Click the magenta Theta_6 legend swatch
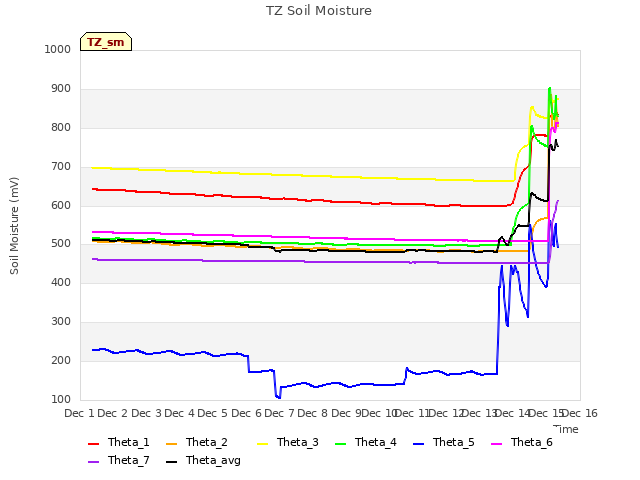 coord(496,444)
